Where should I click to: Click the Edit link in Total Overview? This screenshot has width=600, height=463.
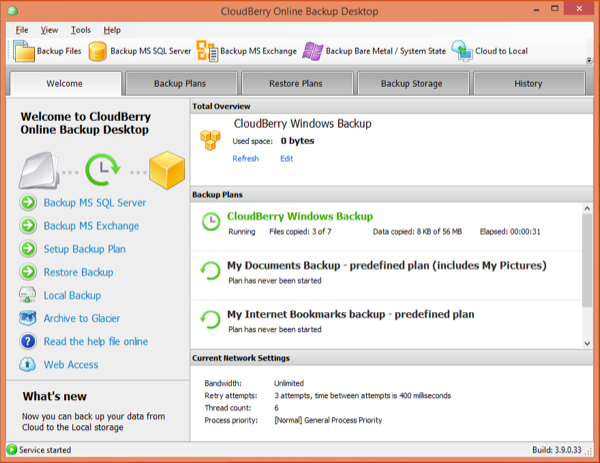pos(287,158)
